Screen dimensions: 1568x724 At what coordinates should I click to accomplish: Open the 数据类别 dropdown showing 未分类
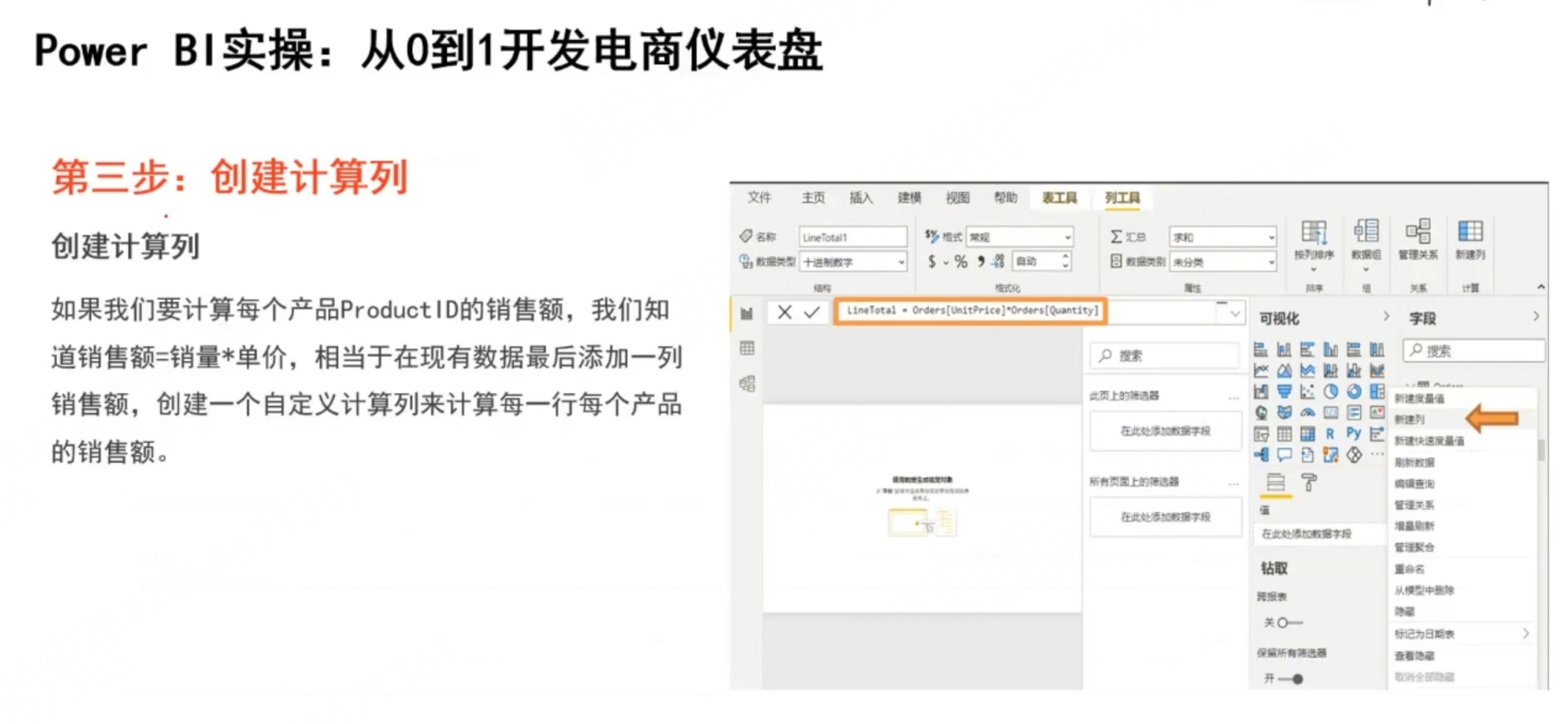tap(1223, 262)
